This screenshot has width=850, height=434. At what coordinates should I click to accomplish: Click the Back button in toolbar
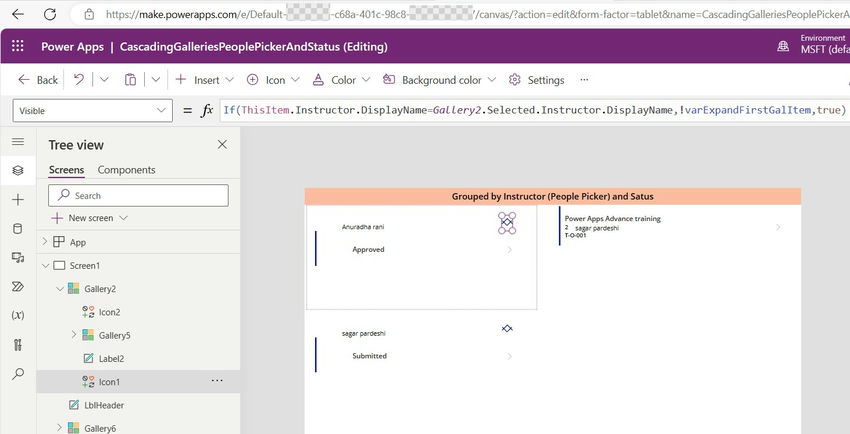click(38, 80)
